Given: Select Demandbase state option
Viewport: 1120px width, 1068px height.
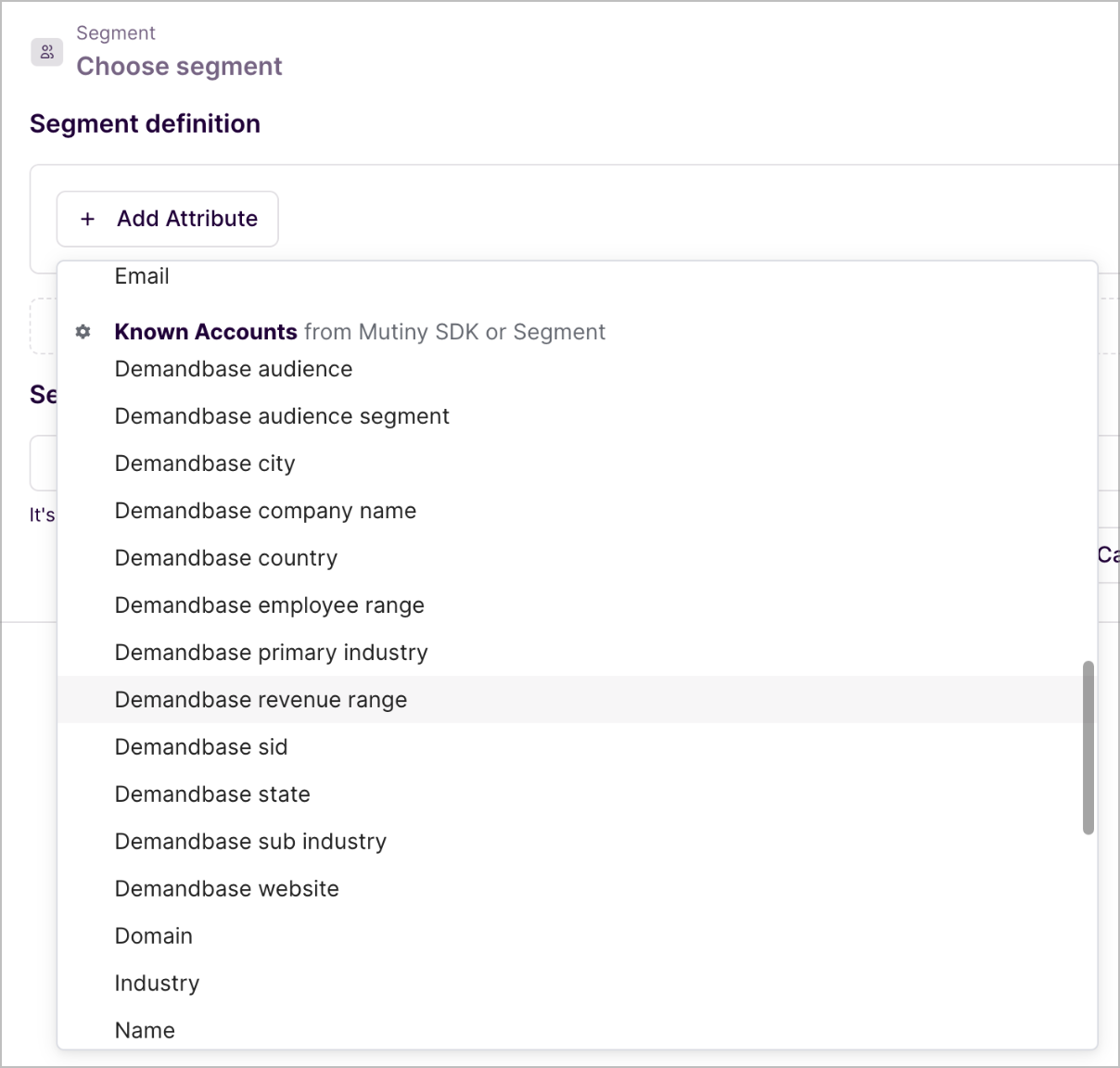Looking at the screenshot, I should point(577,795).
